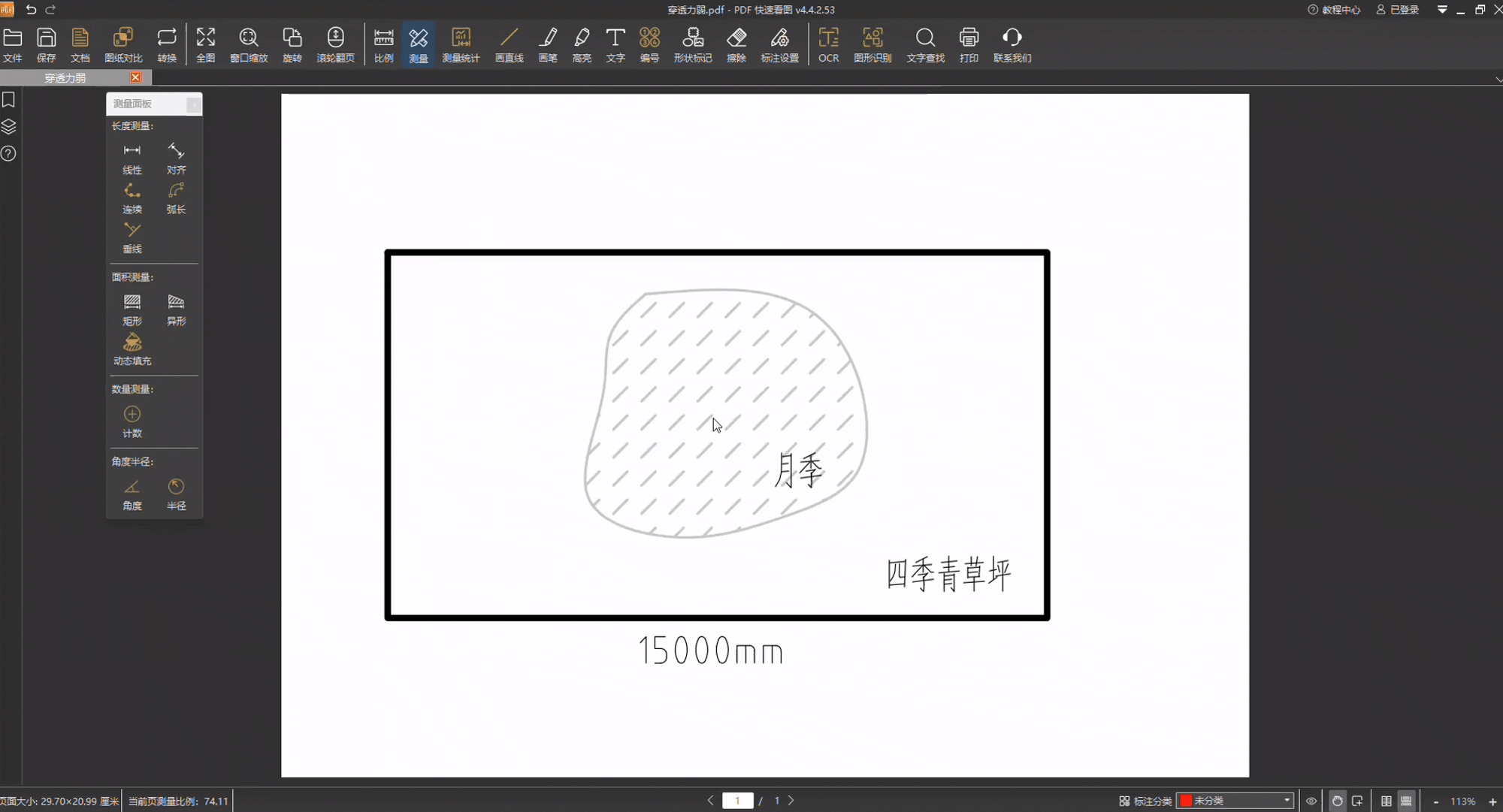Select 动态填充 dynamic fill area tool
1503x812 pixels.
click(x=132, y=350)
